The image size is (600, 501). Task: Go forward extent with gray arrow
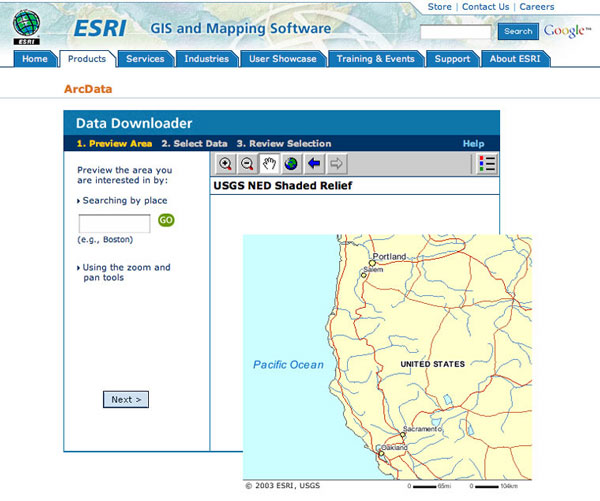pyautogui.click(x=336, y=164)
